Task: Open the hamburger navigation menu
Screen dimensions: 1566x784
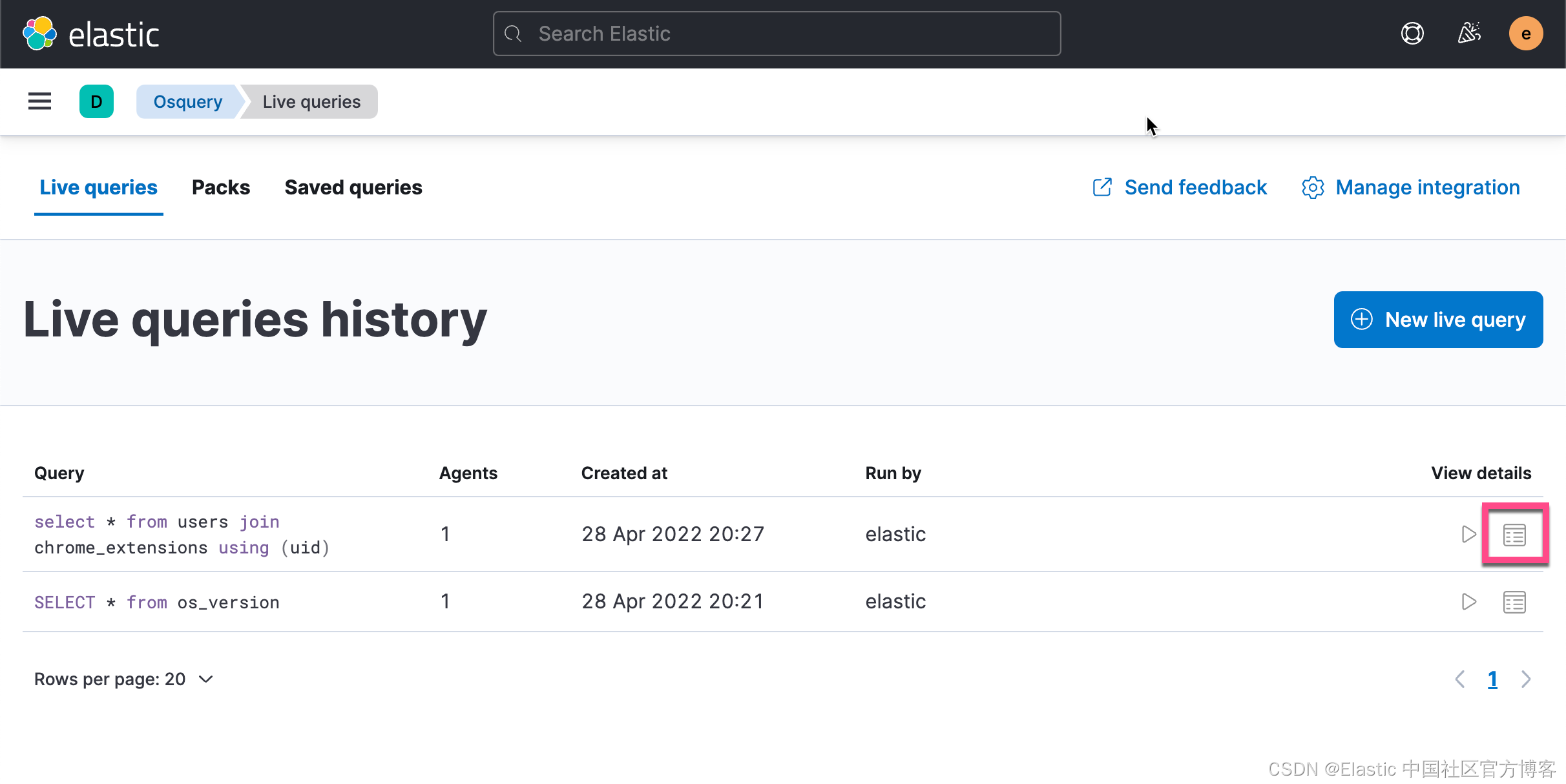Action: pyautogui.click(x=39, y=101)
